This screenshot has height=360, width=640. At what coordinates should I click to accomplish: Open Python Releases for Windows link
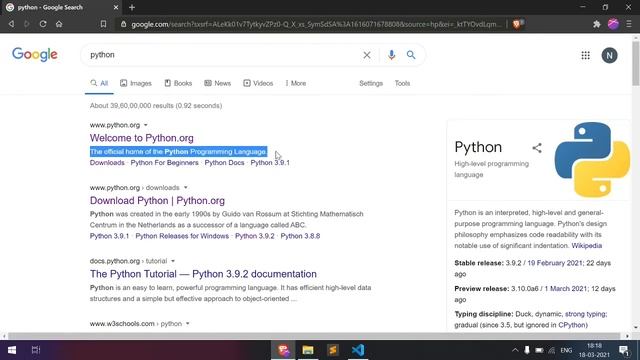(182, 236)
